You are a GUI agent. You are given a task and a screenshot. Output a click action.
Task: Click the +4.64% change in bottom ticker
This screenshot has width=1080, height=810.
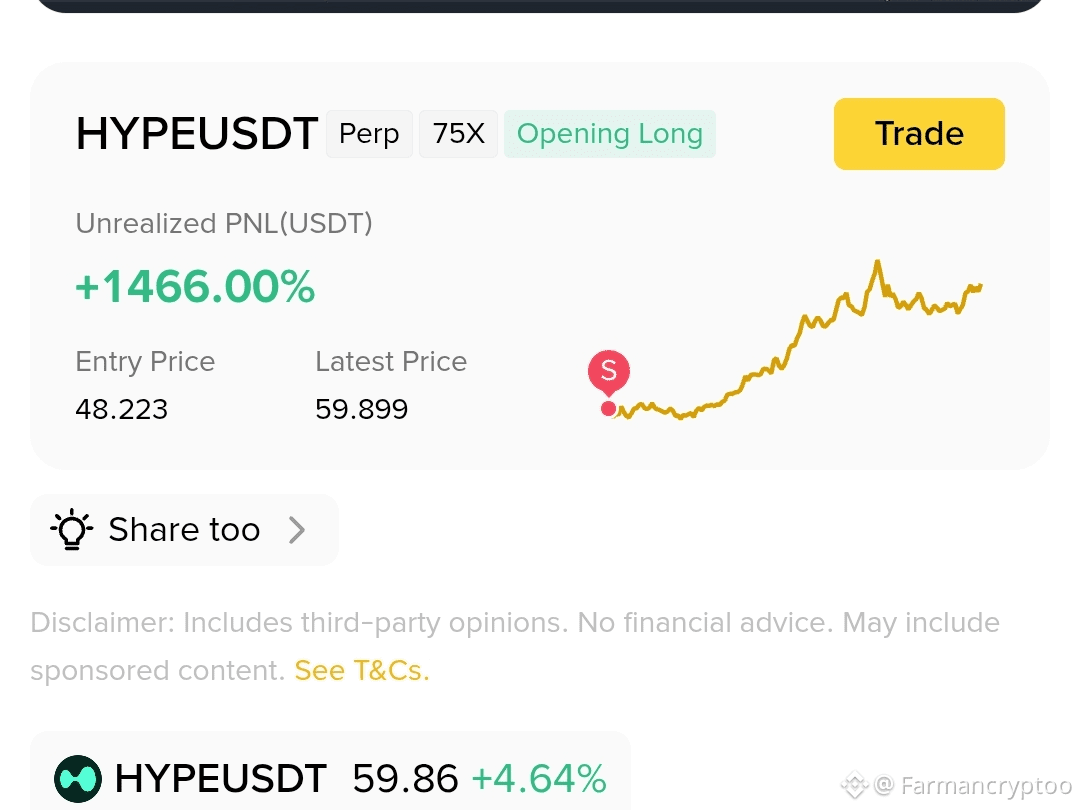539,779
